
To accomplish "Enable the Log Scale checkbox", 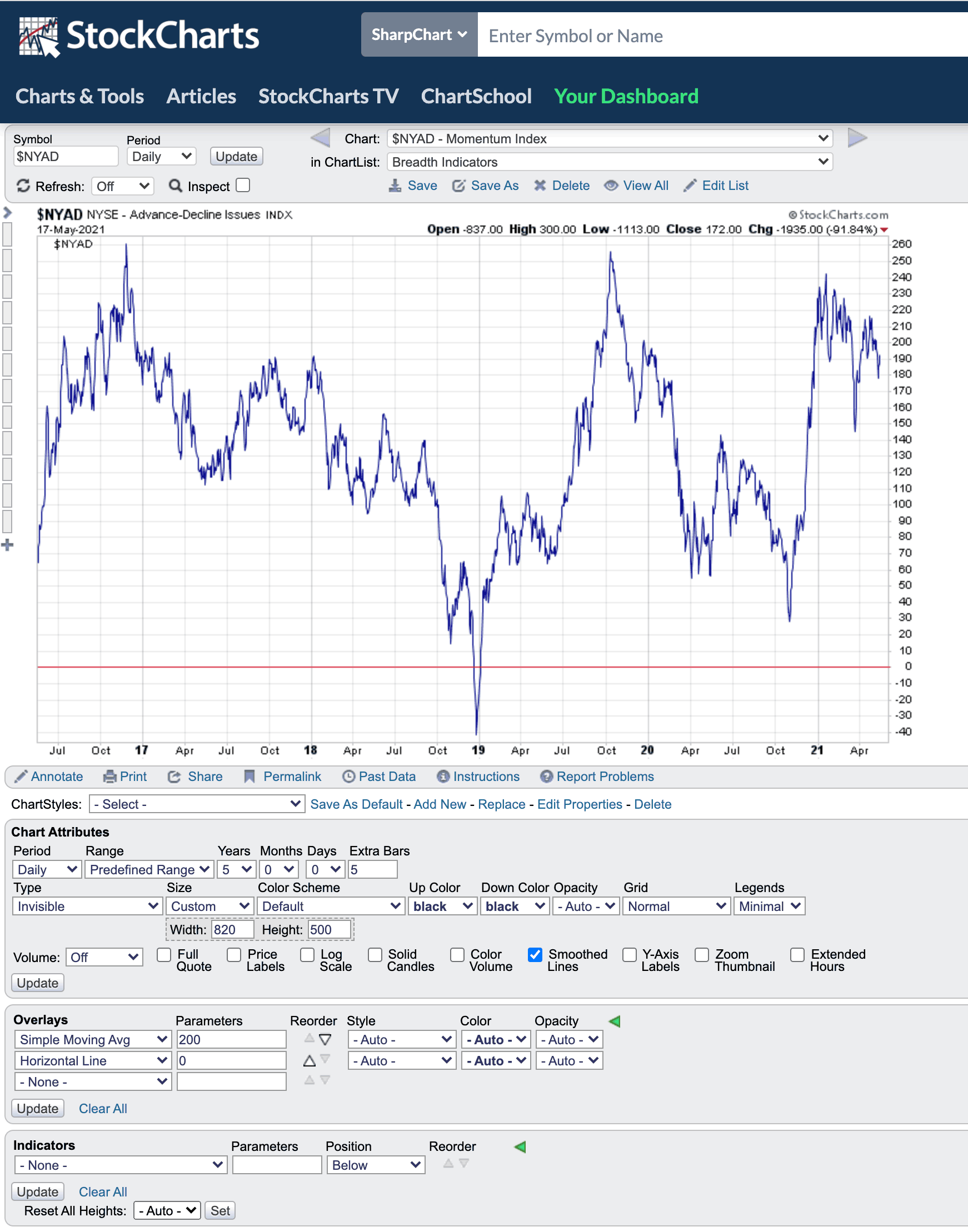I will point(307,955).
